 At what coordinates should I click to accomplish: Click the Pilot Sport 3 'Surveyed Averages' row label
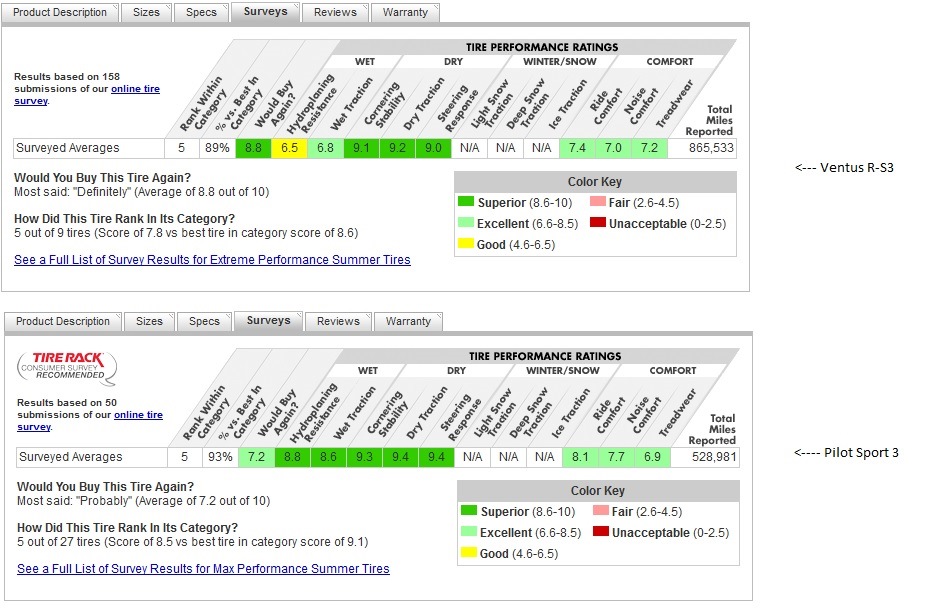tap(71, 457)
